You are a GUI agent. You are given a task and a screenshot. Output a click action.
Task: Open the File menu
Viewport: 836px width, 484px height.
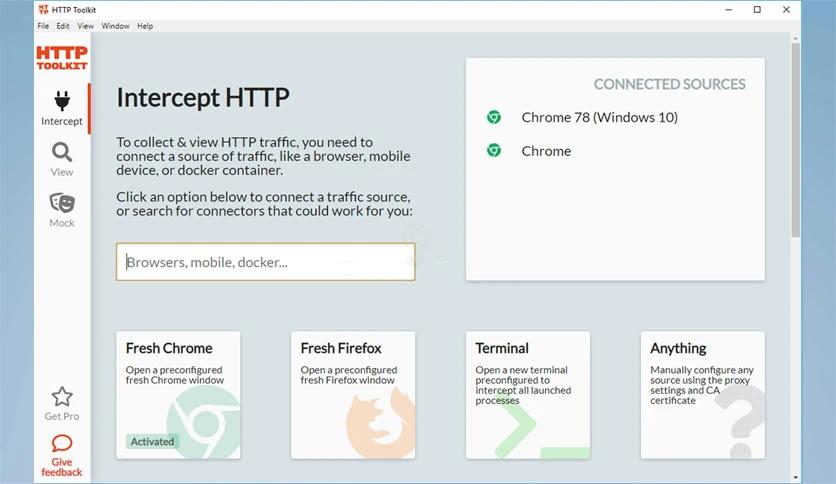pos(43,26)
